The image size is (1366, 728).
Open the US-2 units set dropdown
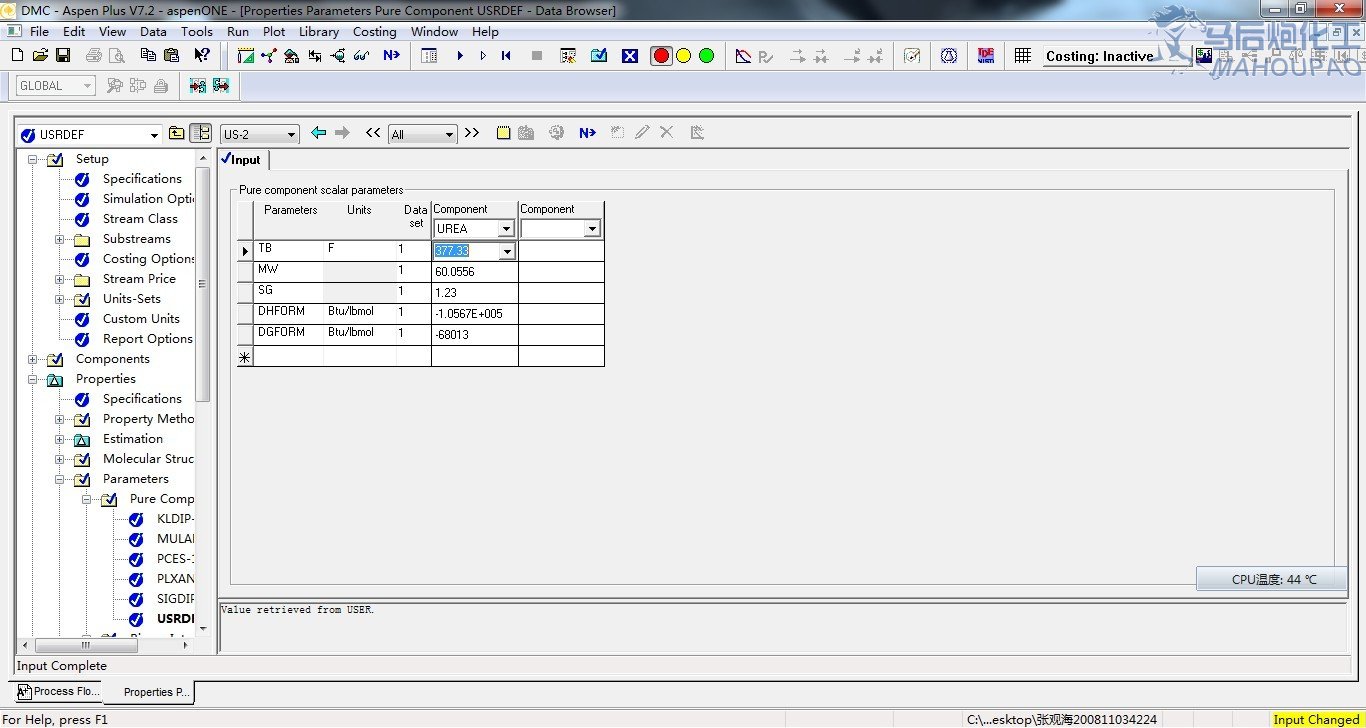click(292, 135)
